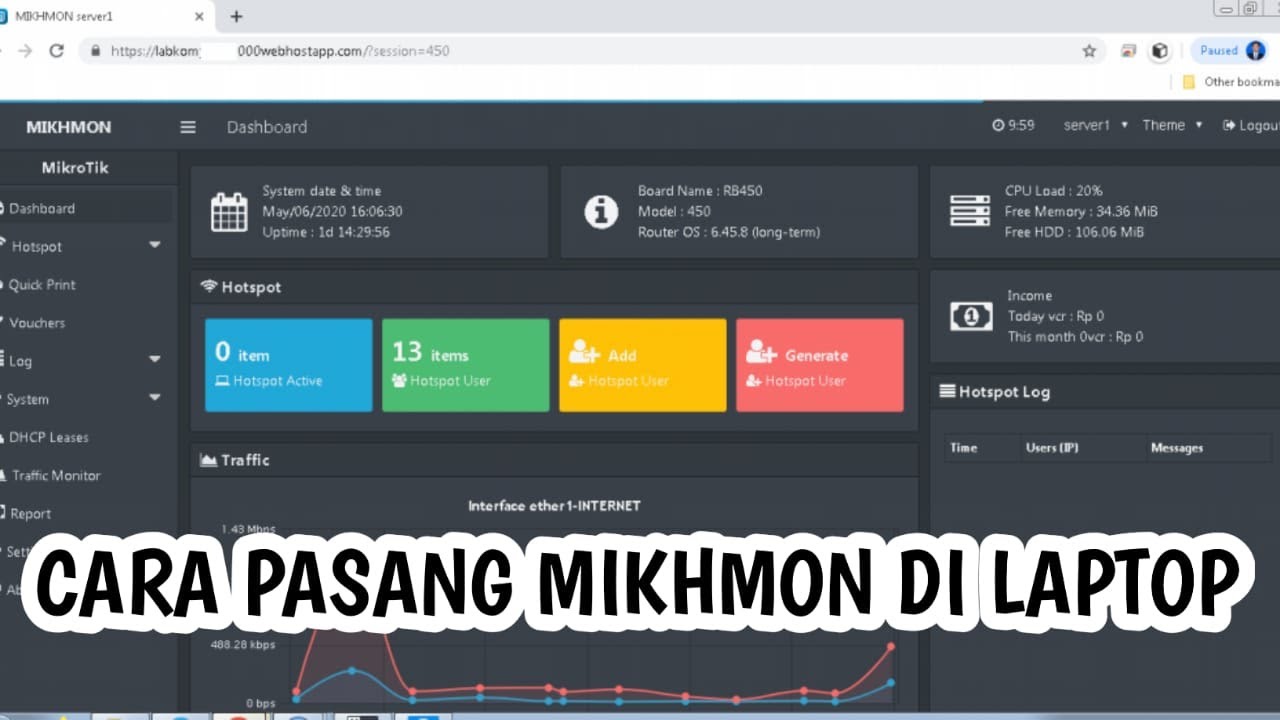Click the yellow Add Hotspot User tile

pyautogui.click(x=642, y=365)
